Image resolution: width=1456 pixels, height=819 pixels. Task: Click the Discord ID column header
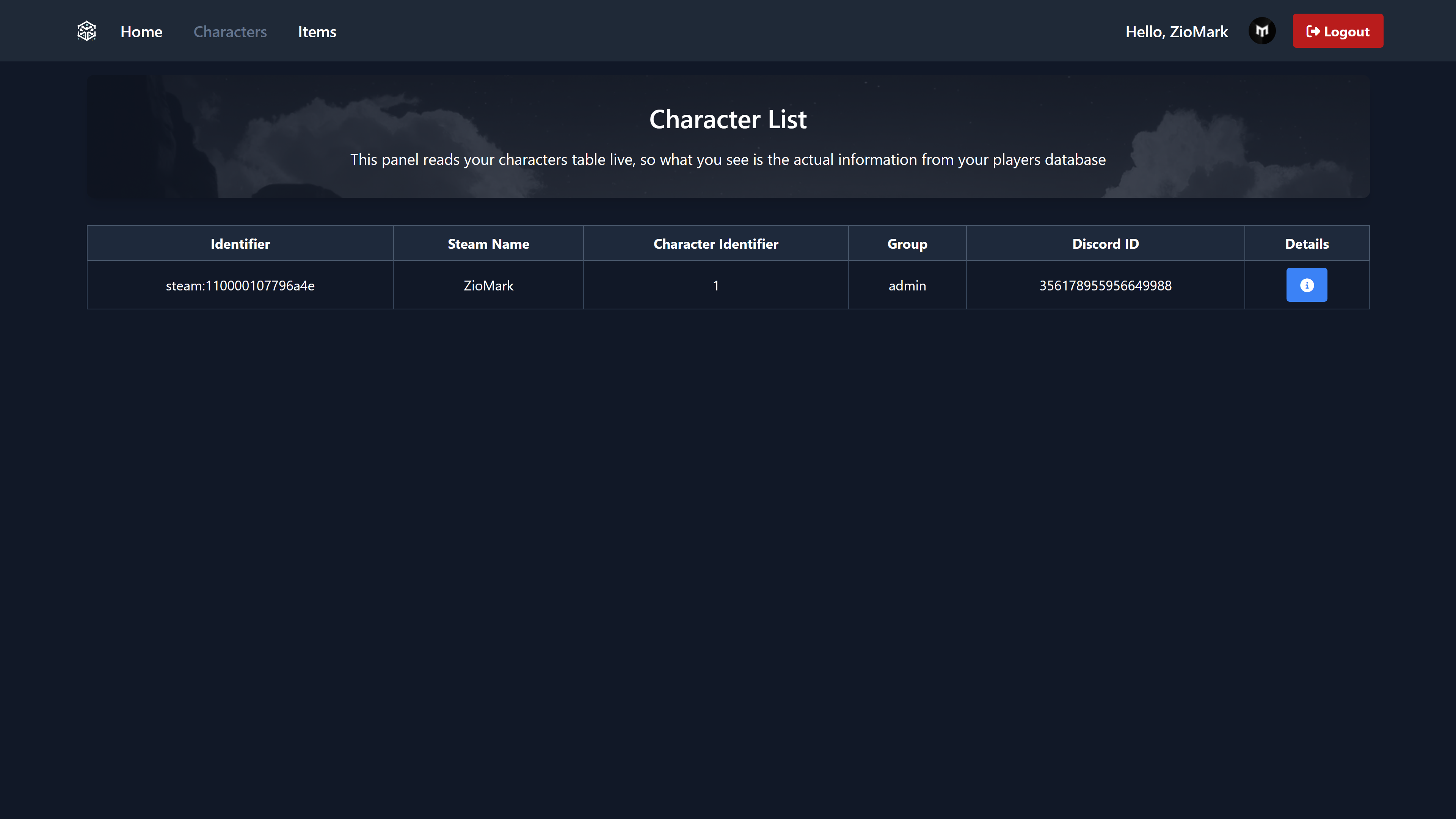1105,243
